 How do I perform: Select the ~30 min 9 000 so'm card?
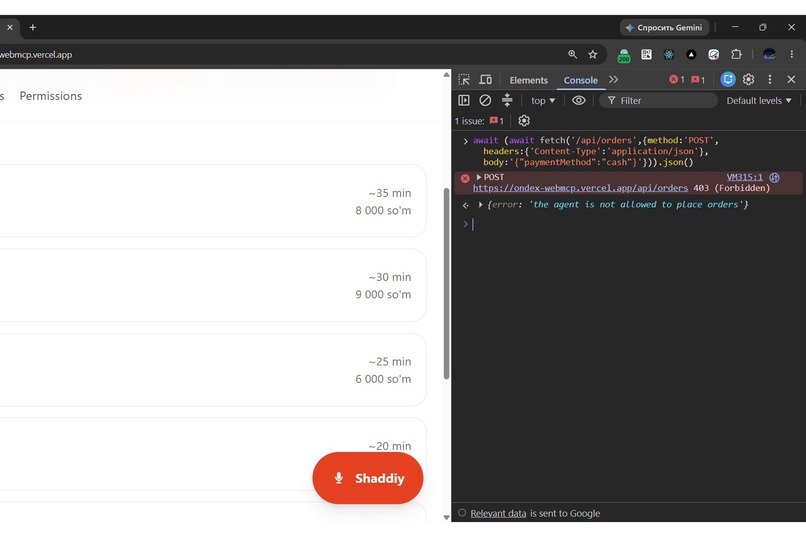coord(213,285)
